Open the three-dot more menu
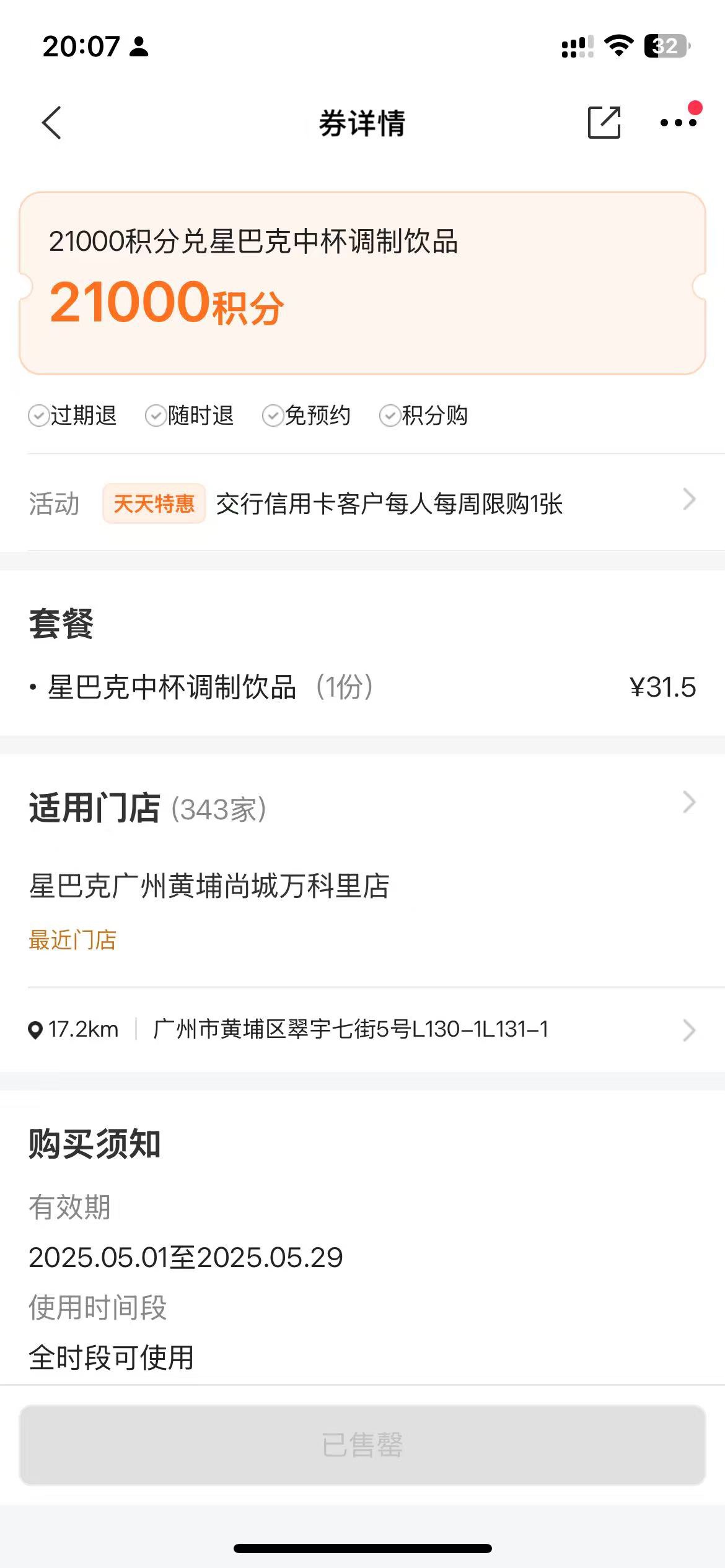 679,123
